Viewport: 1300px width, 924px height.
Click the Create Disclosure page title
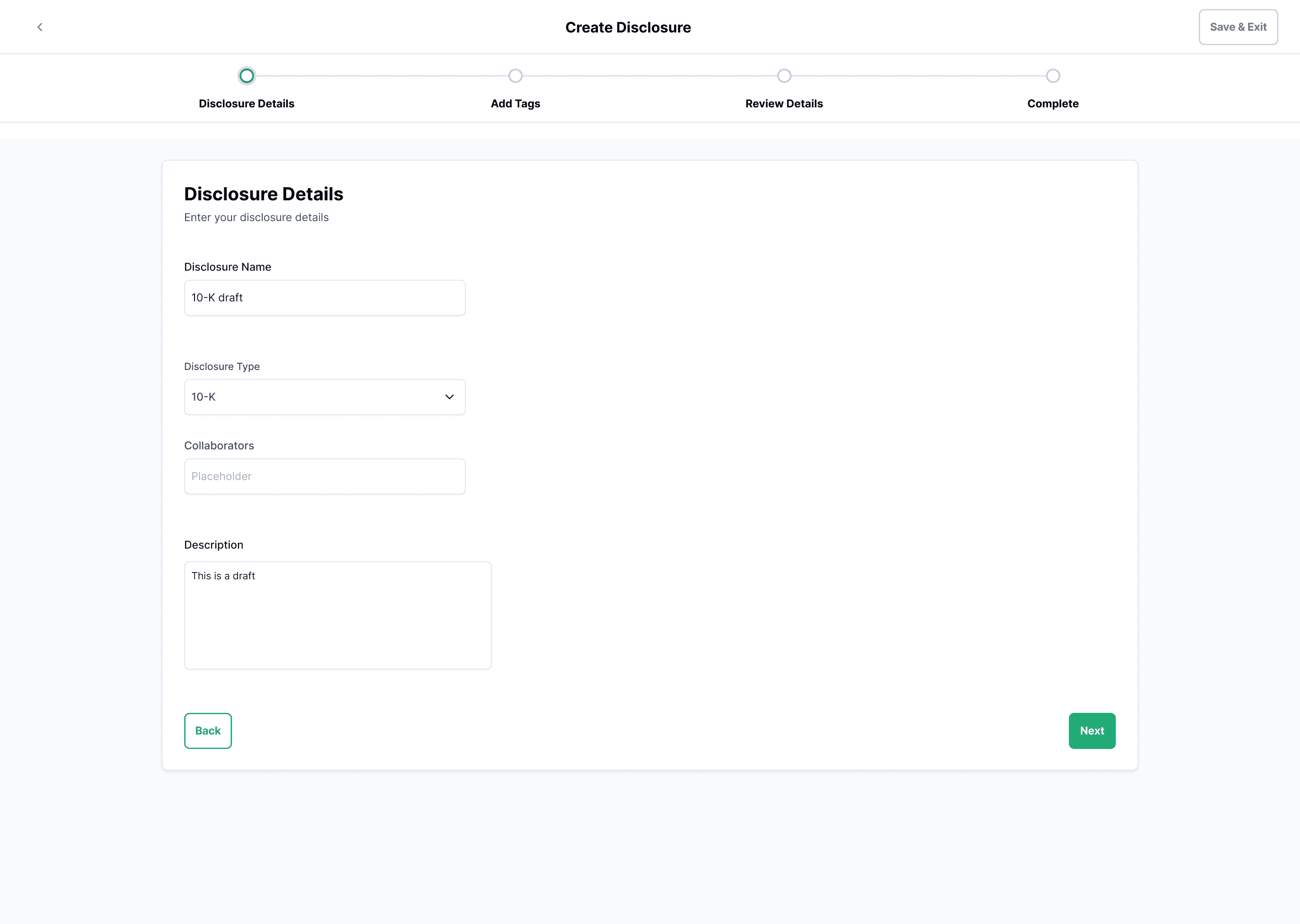628,28
